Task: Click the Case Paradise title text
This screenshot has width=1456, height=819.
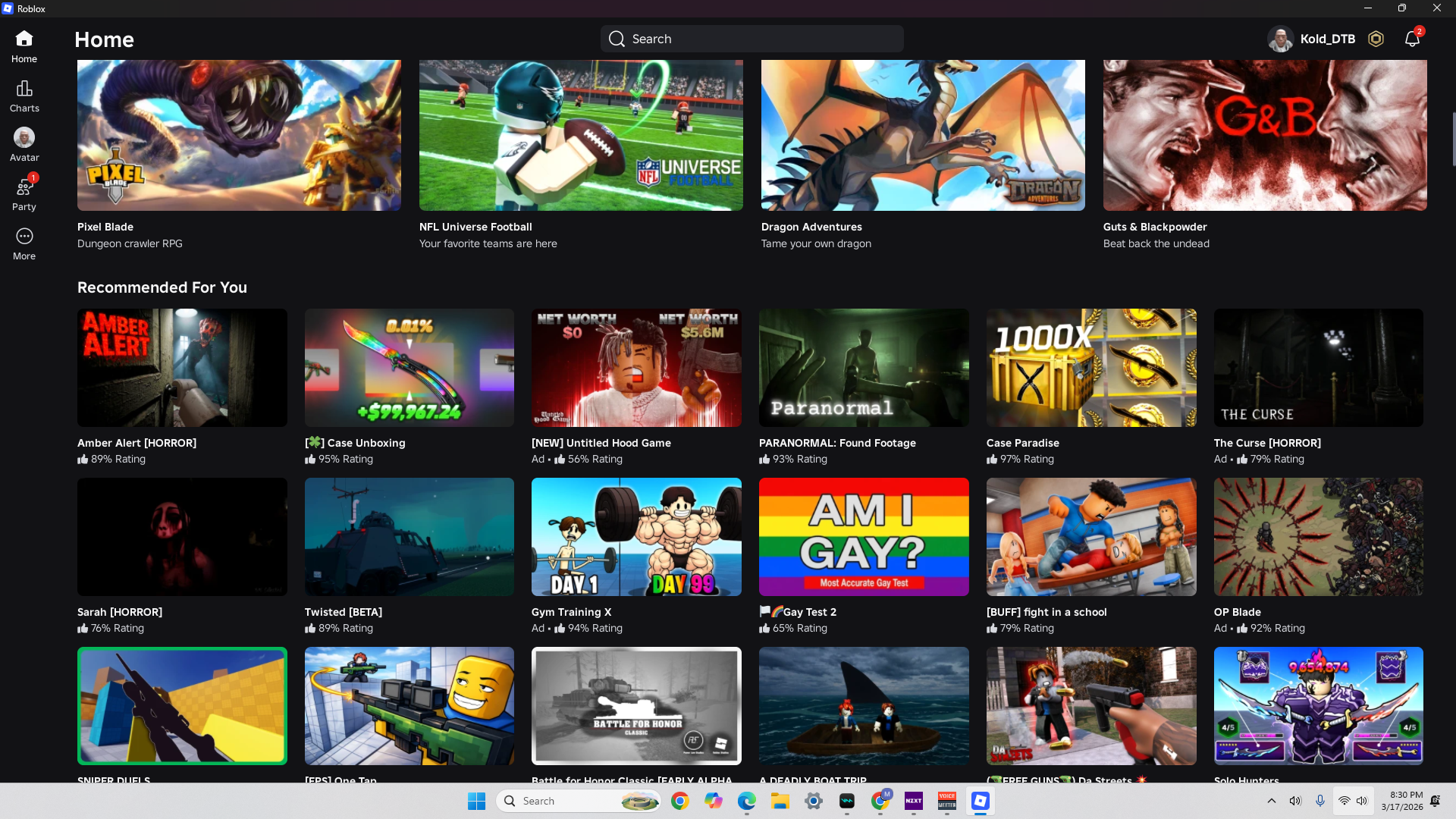Action: (x=1023, y=443)
